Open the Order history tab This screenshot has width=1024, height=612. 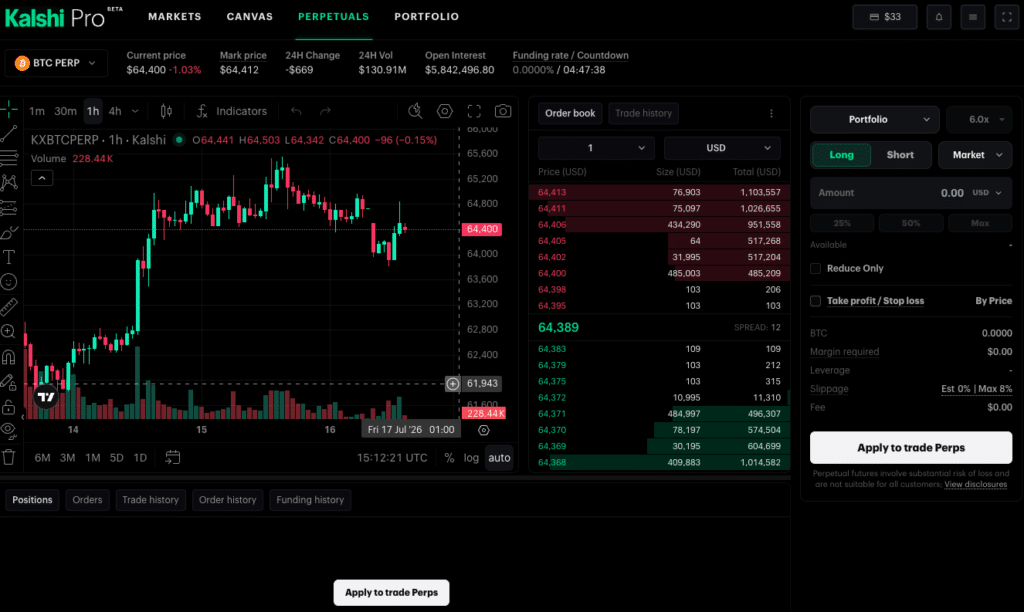(x=227, y=500)
